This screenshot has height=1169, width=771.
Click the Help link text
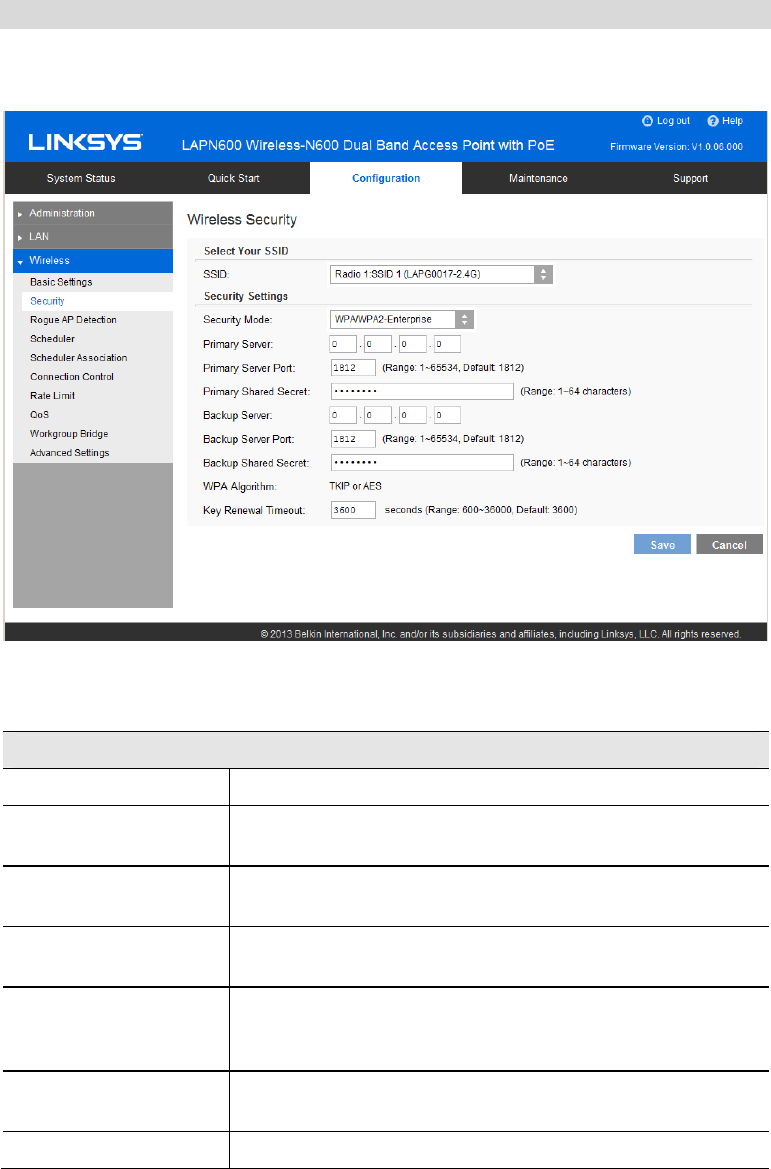pyautogui.click(x=732, y=121)
